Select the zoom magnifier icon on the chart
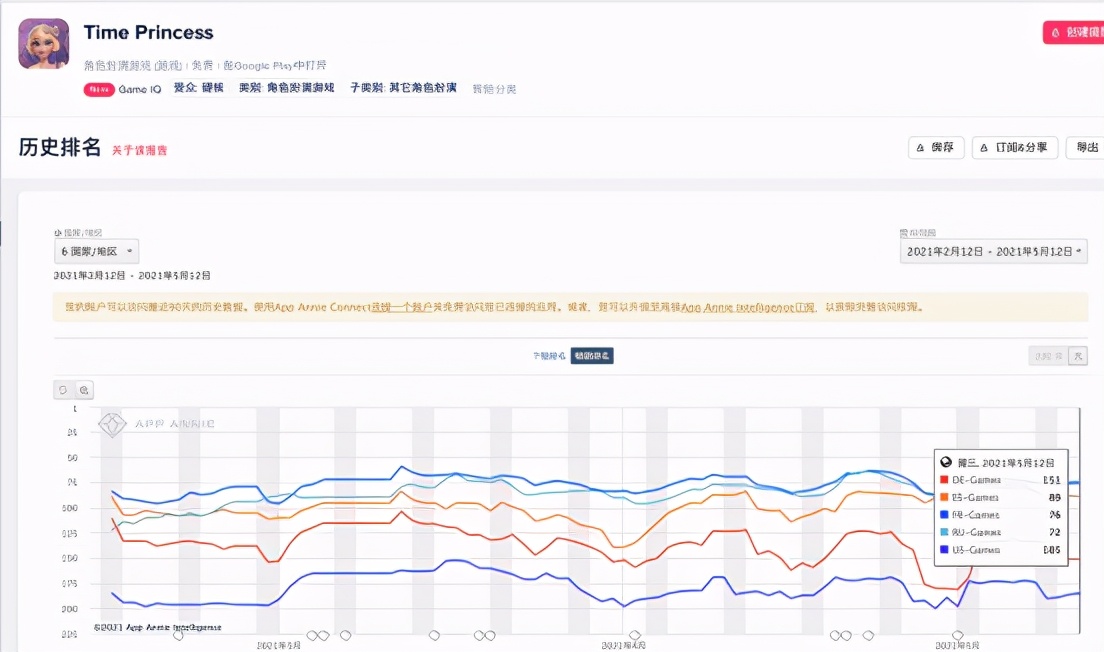This screenshot has height=652, width=1104. (84, 390)
